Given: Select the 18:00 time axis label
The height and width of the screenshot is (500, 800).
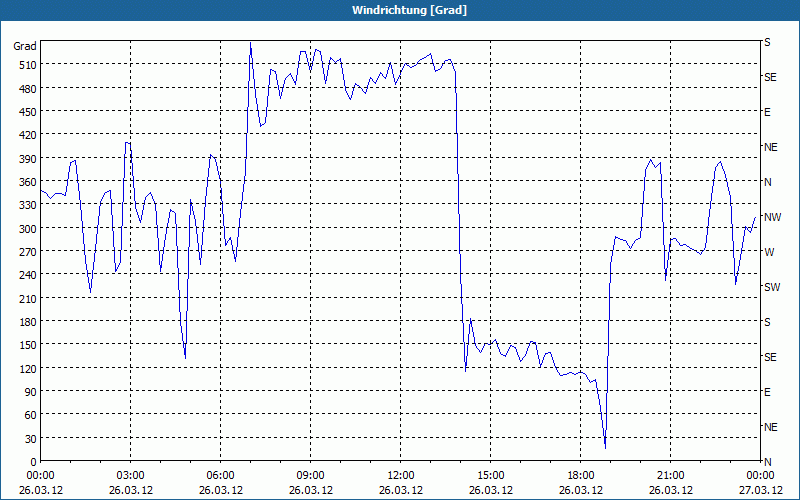Looking at the screenshot, I should coord(581,476).
